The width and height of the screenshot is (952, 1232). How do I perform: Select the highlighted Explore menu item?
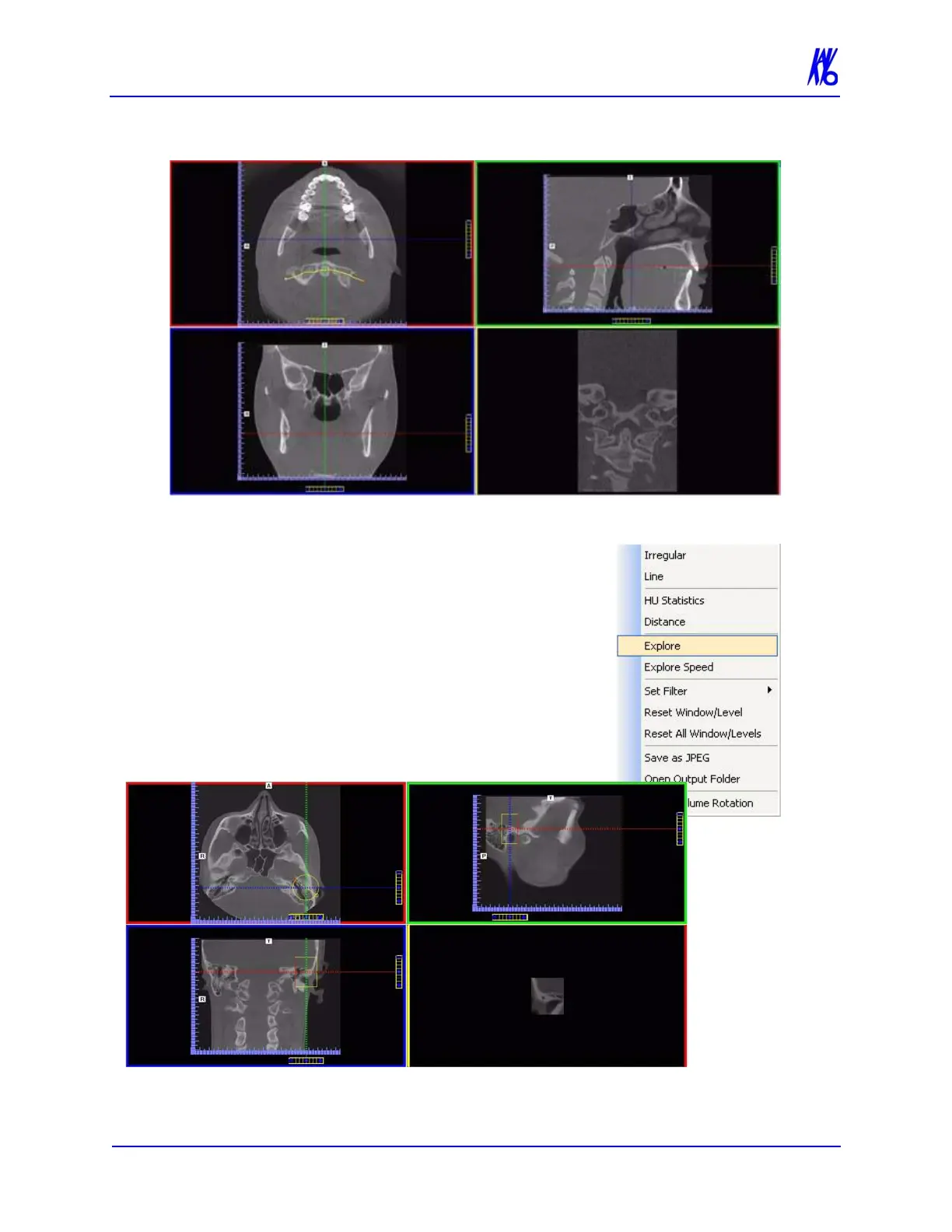click(698, 646)
